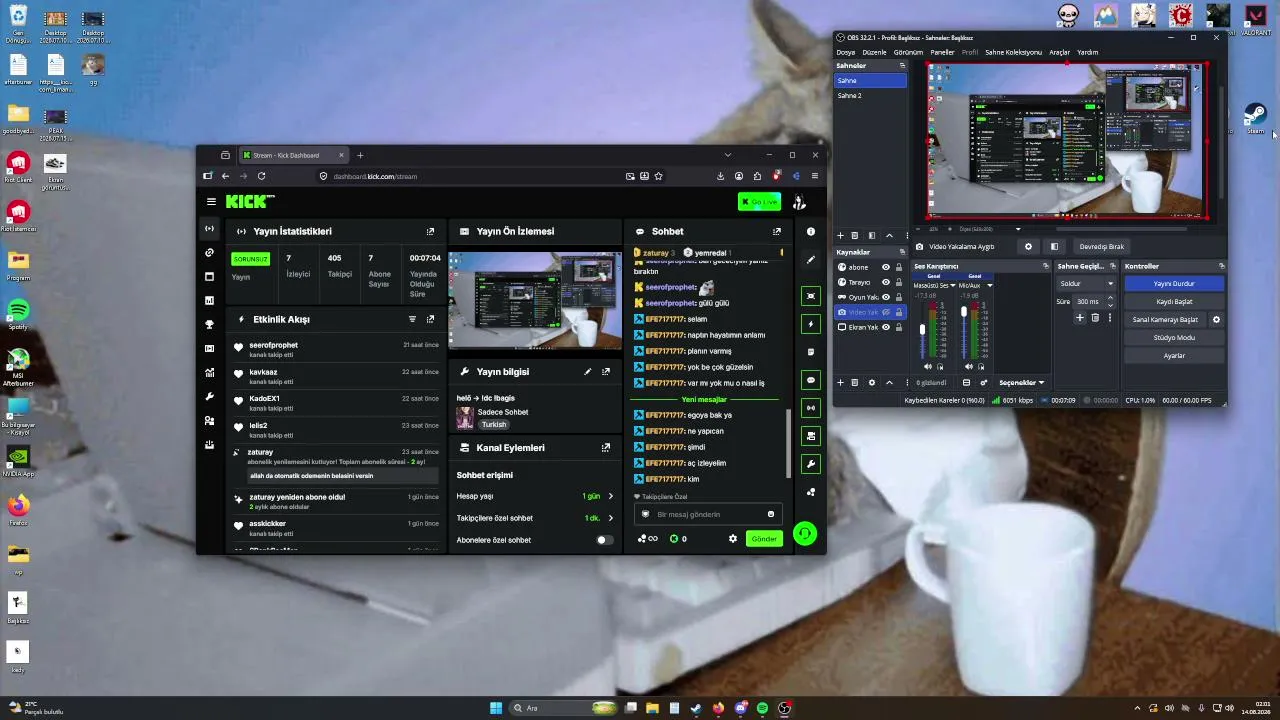Expand the Seçenekler dropdown in audio mixer

pos(1022,382)
